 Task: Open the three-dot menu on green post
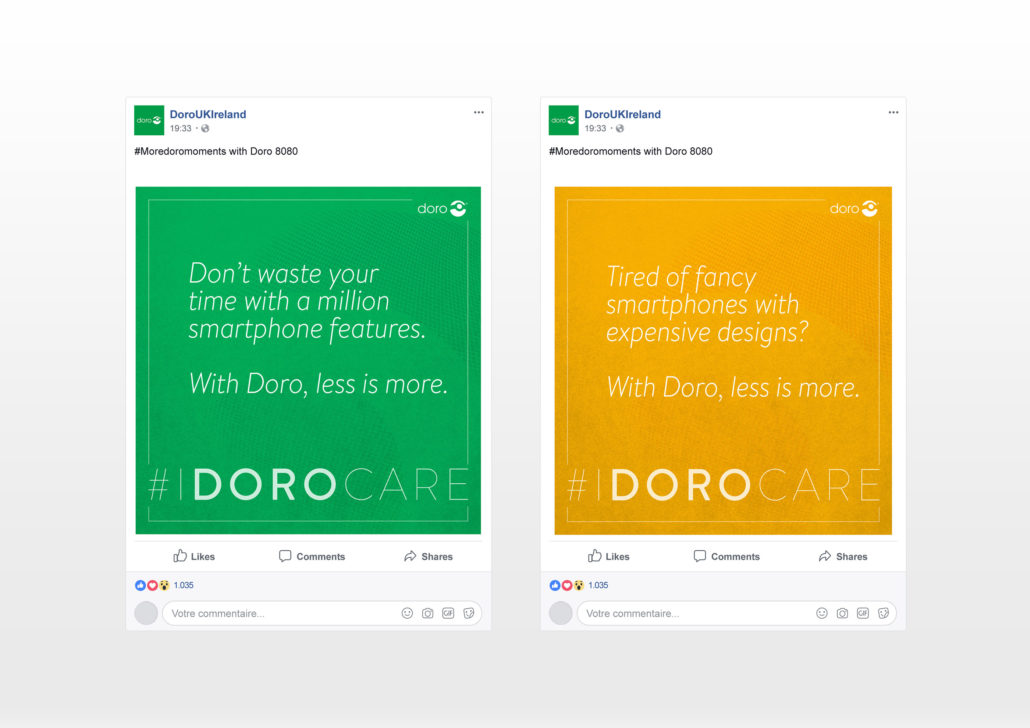[x=479, y=112]
